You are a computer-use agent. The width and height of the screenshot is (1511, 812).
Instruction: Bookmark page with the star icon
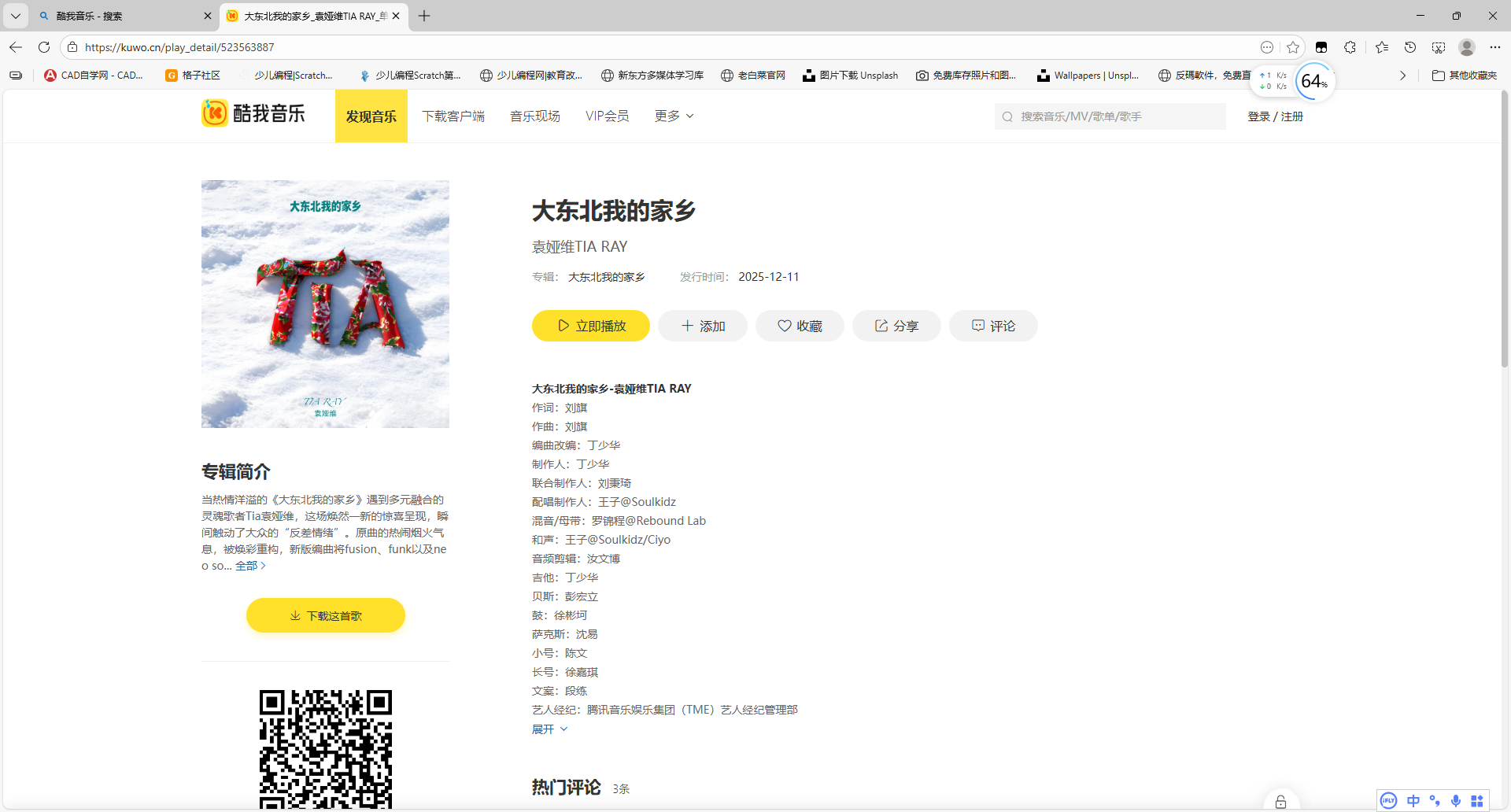coord(1292,47)
